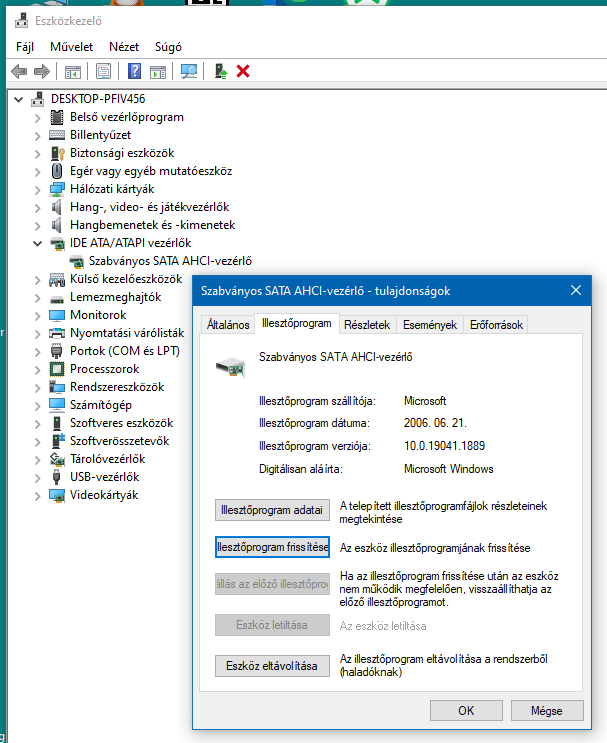The image size is (607, 743).
Task: Select the Szoftverösszetevők tree row
Action: click(x=119, y=441)
